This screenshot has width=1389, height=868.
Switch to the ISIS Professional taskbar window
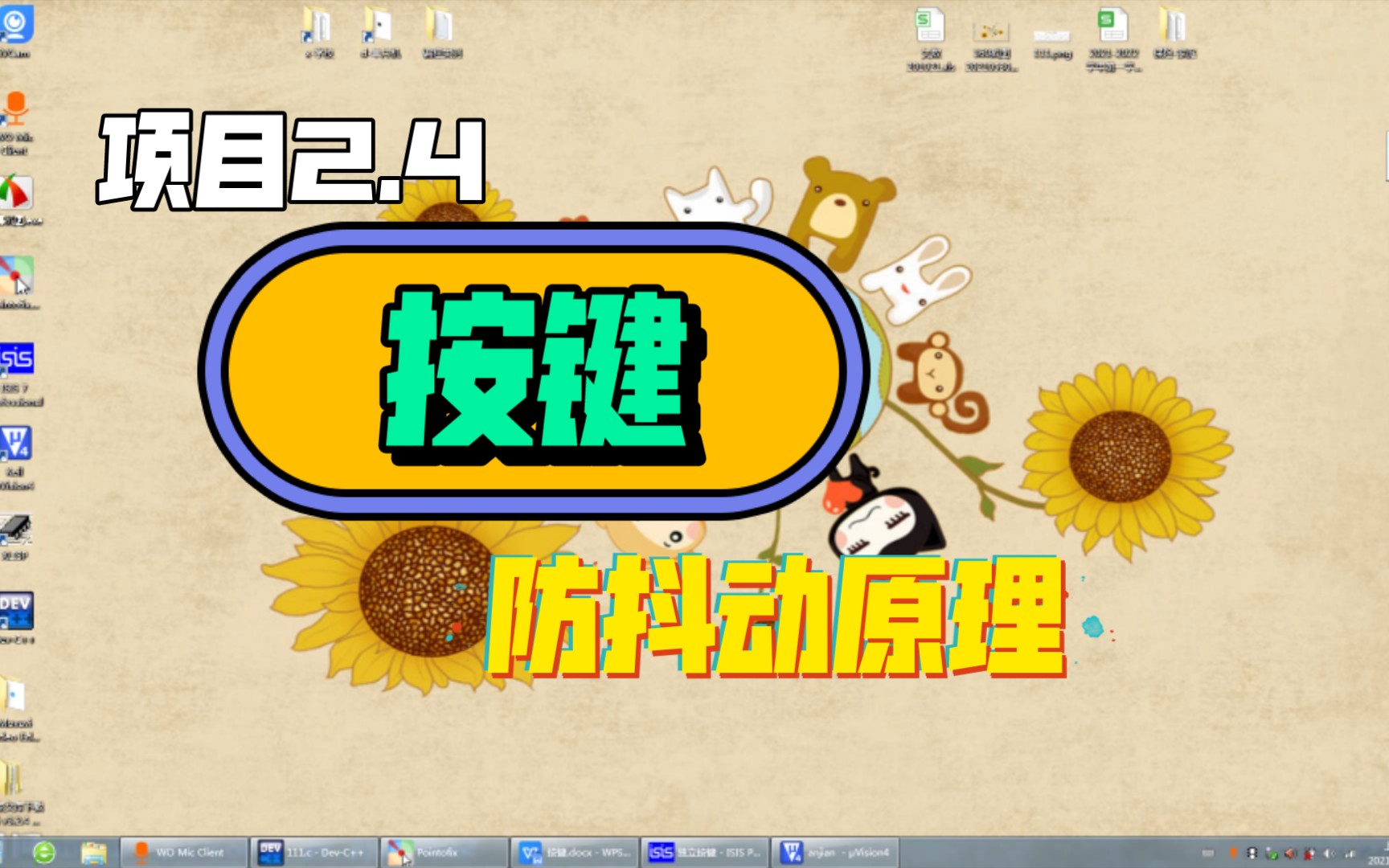coord(704,852)
